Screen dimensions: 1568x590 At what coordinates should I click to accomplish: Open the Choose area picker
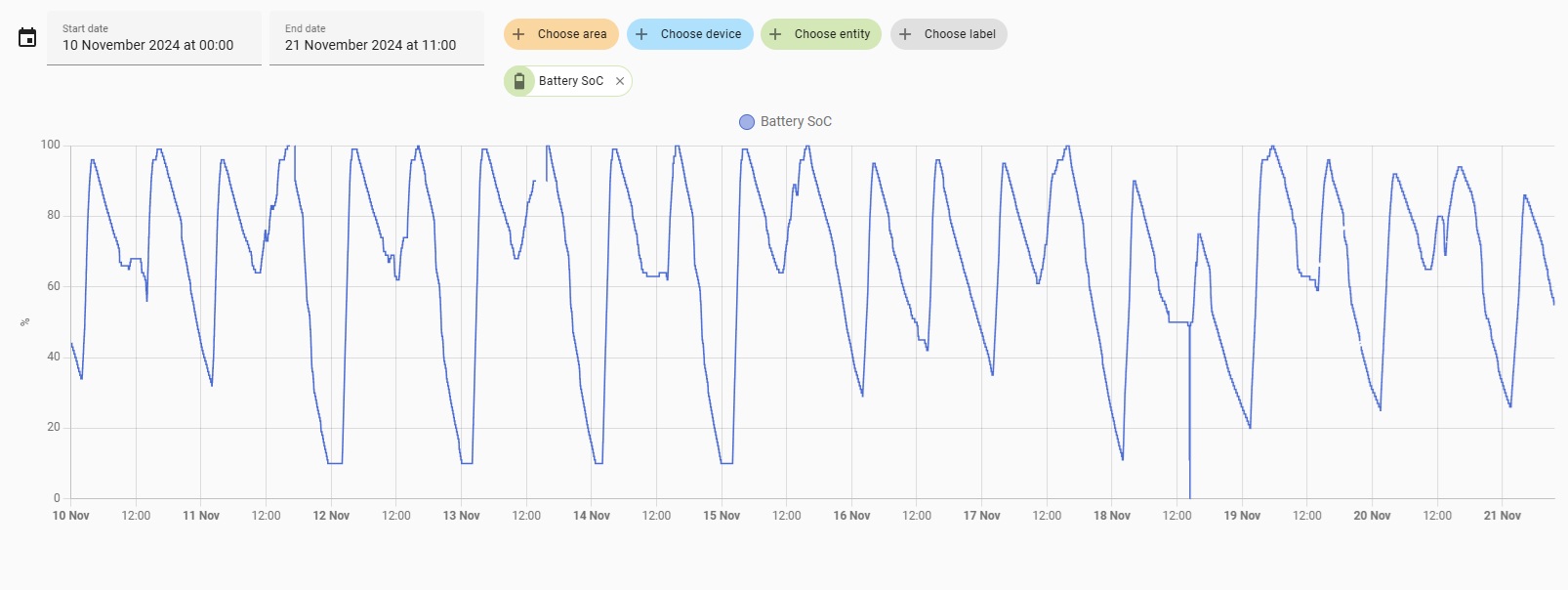(571, 34)
